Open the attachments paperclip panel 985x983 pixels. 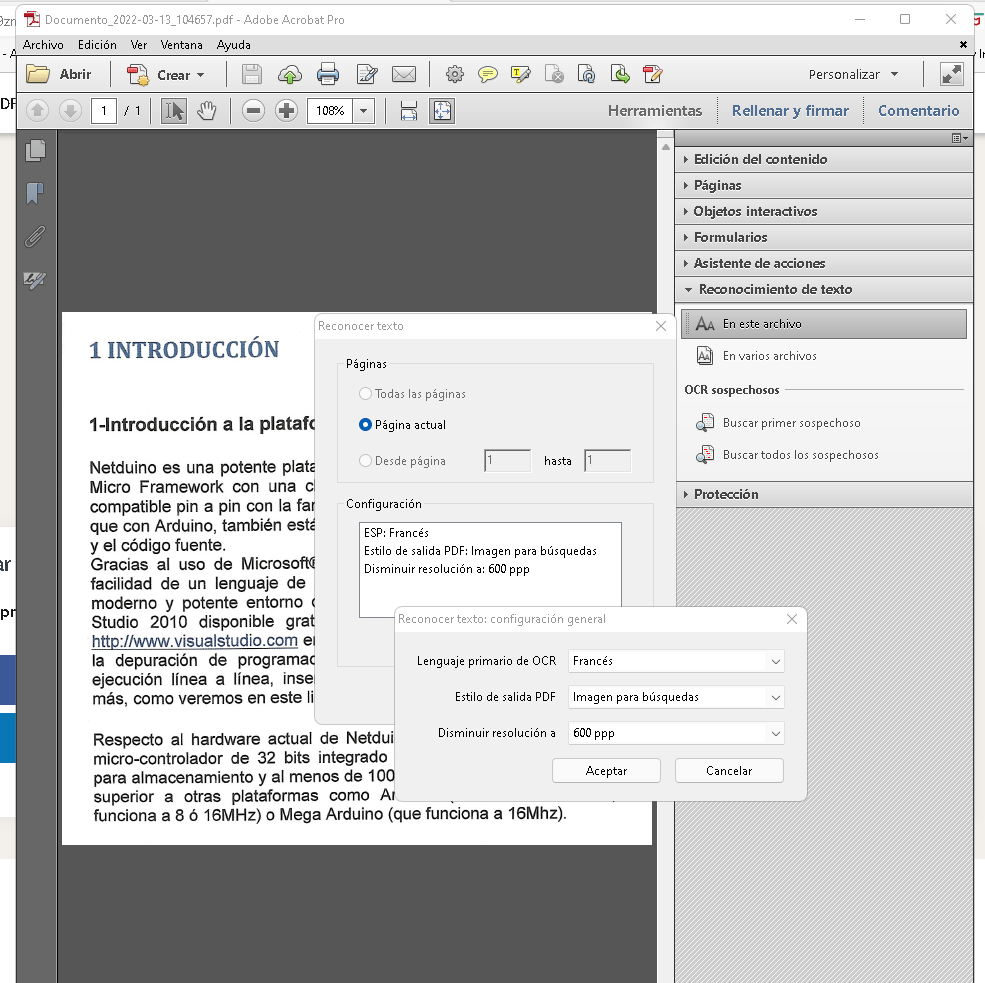pos(36,237)
